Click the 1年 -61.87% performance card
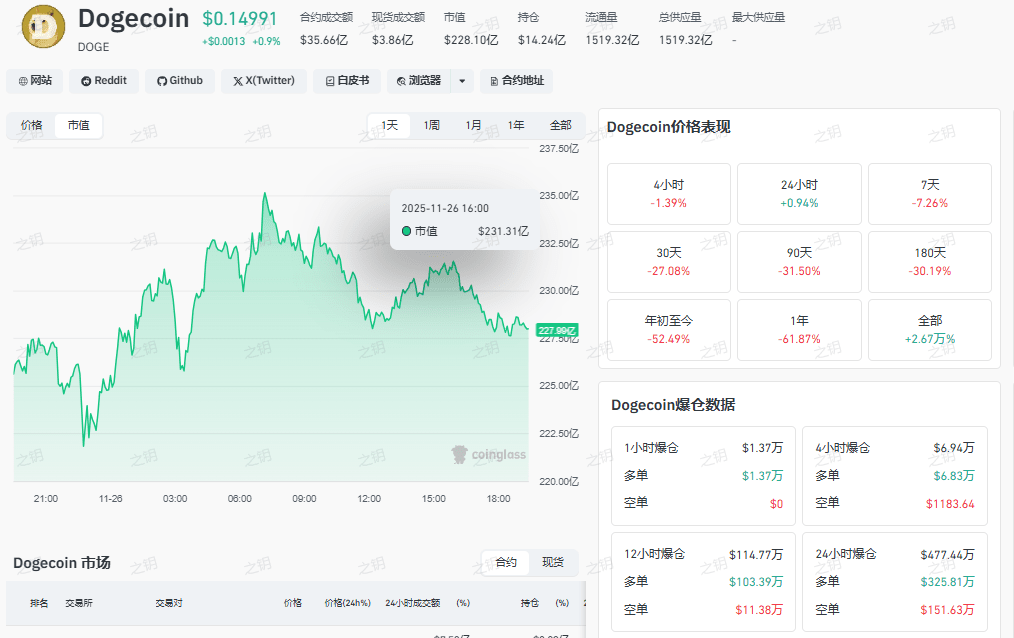The width and height of the screenshot is (1014, 638). 799,330
